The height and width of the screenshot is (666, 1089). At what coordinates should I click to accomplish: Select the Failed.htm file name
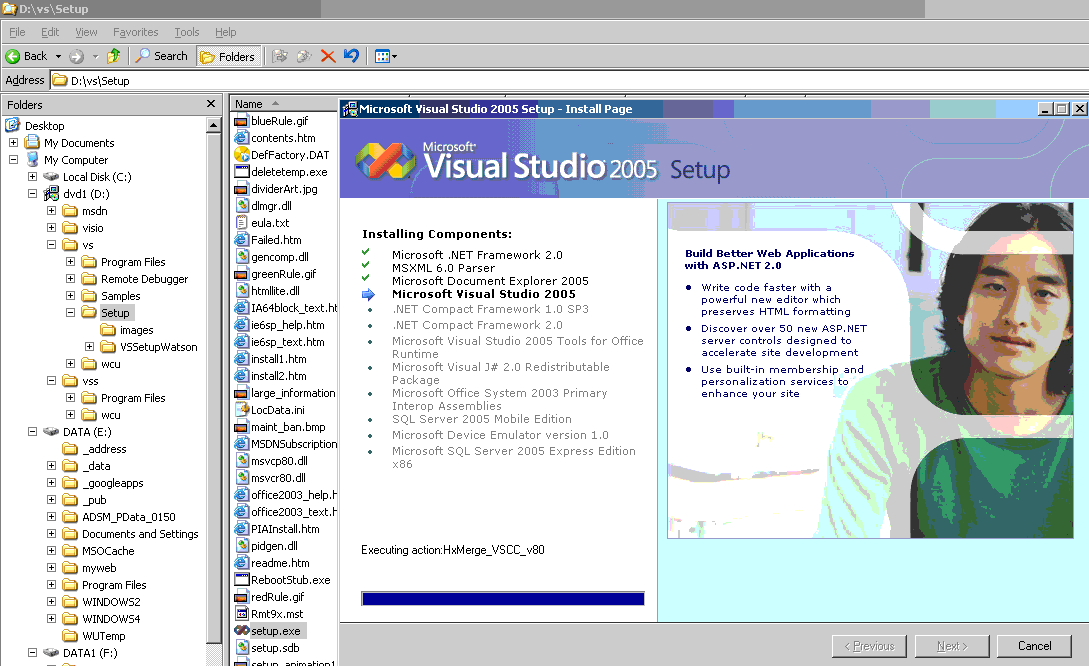(276, 240)
